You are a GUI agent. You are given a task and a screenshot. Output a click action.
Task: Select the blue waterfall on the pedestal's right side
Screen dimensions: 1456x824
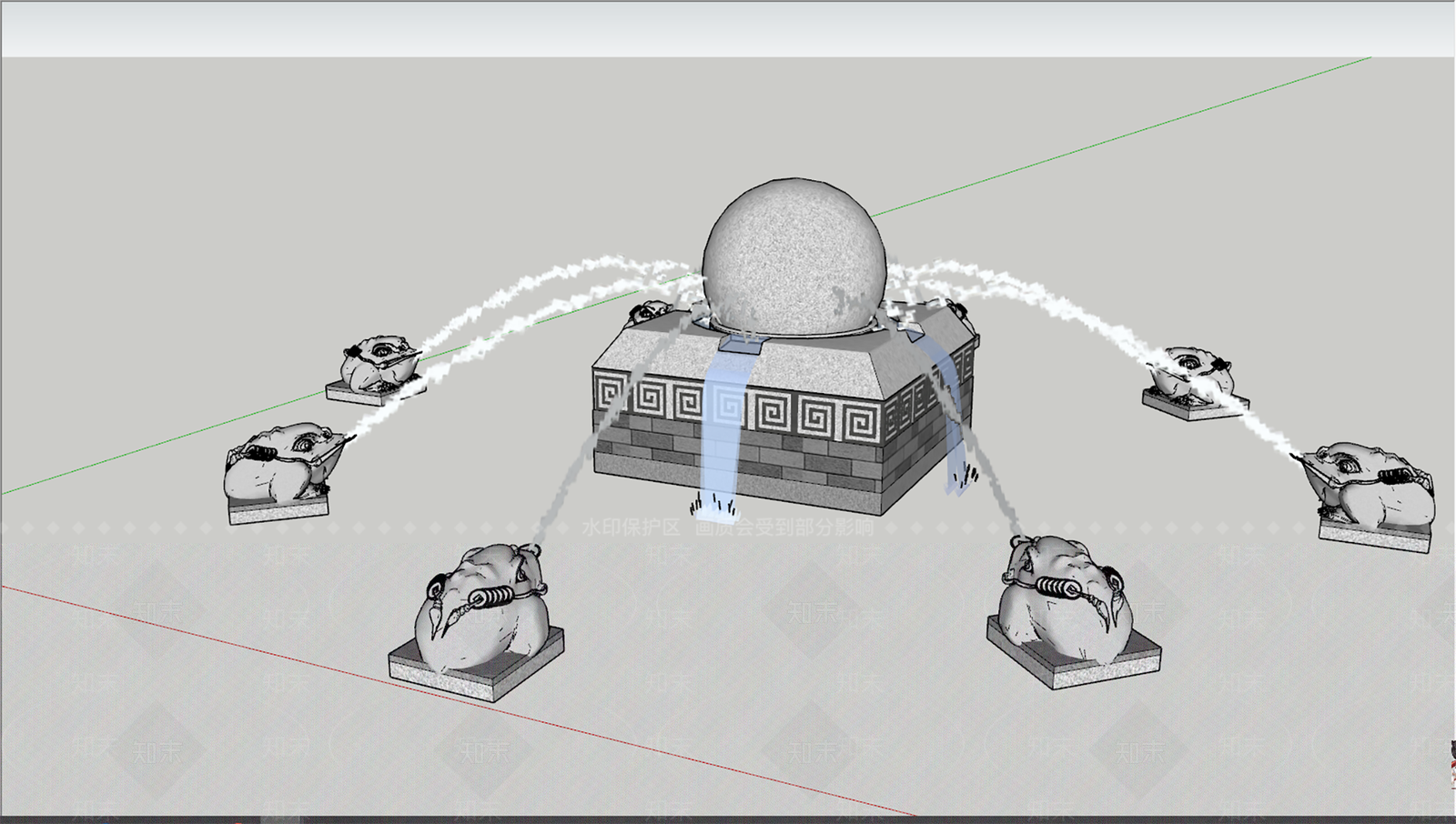(x=949, y=409)
